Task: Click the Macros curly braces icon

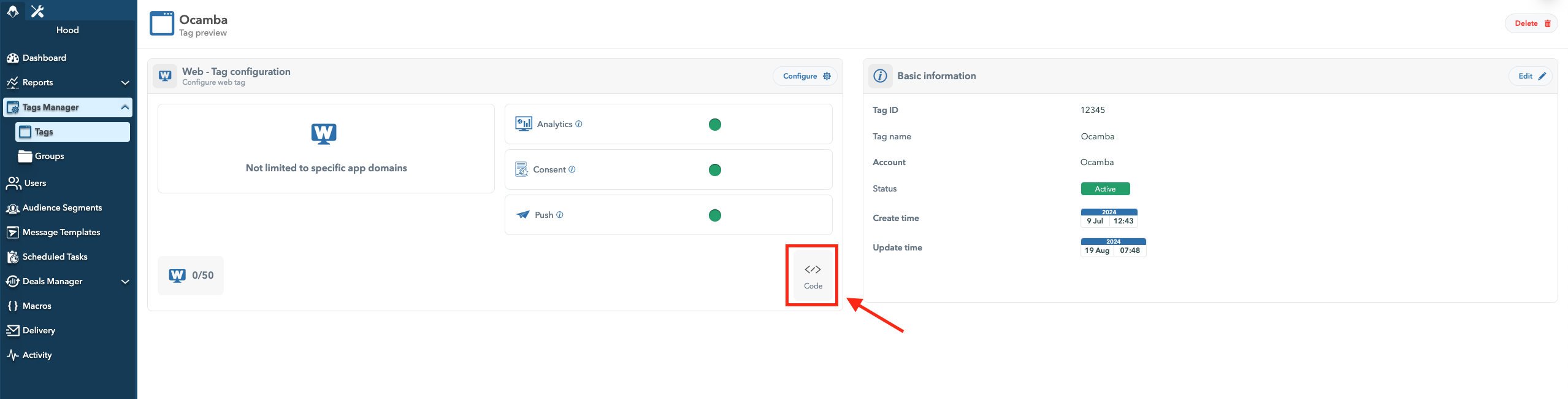Action: coord(13,306)
